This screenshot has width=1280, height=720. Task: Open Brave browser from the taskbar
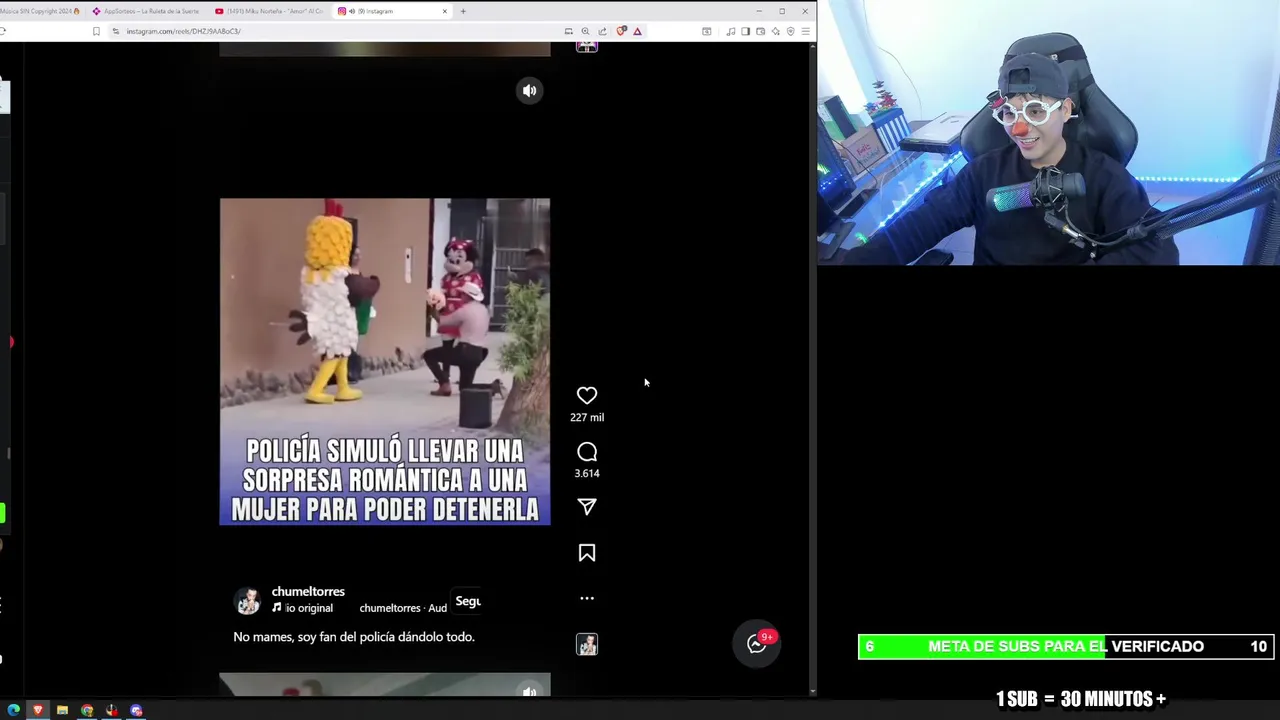(38, 710)
